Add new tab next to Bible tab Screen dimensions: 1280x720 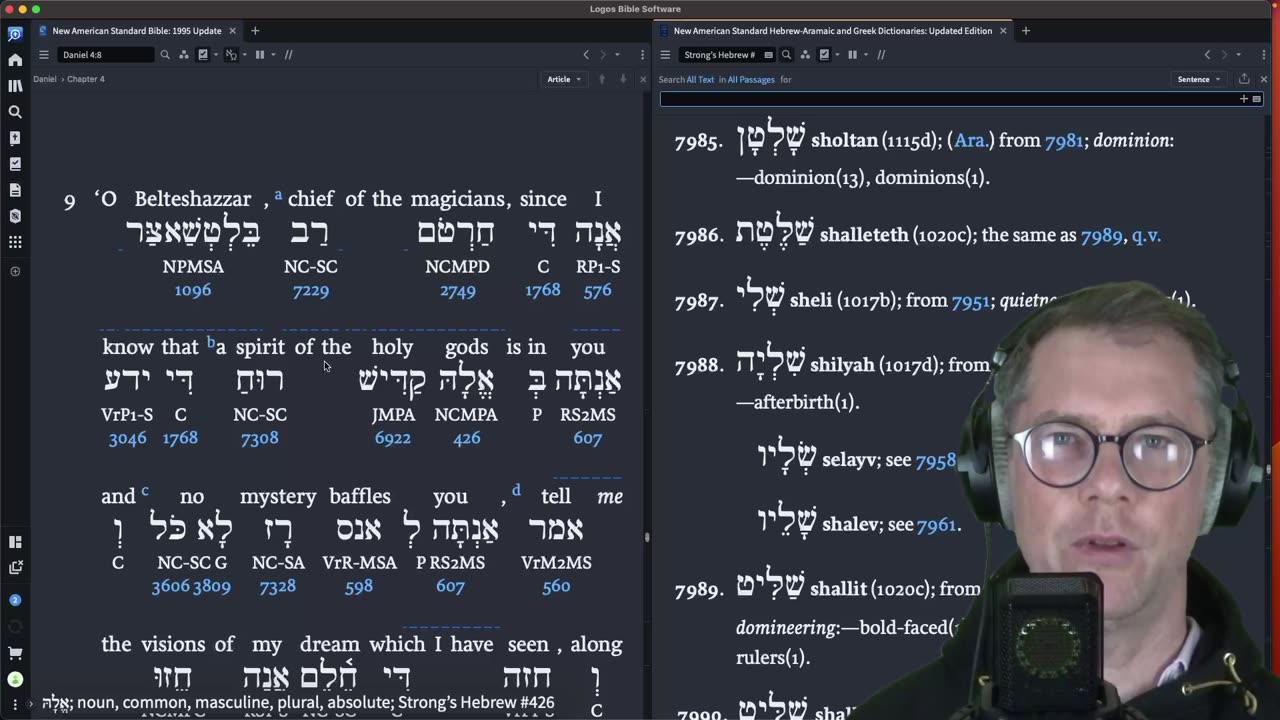[x=255, y=31]
